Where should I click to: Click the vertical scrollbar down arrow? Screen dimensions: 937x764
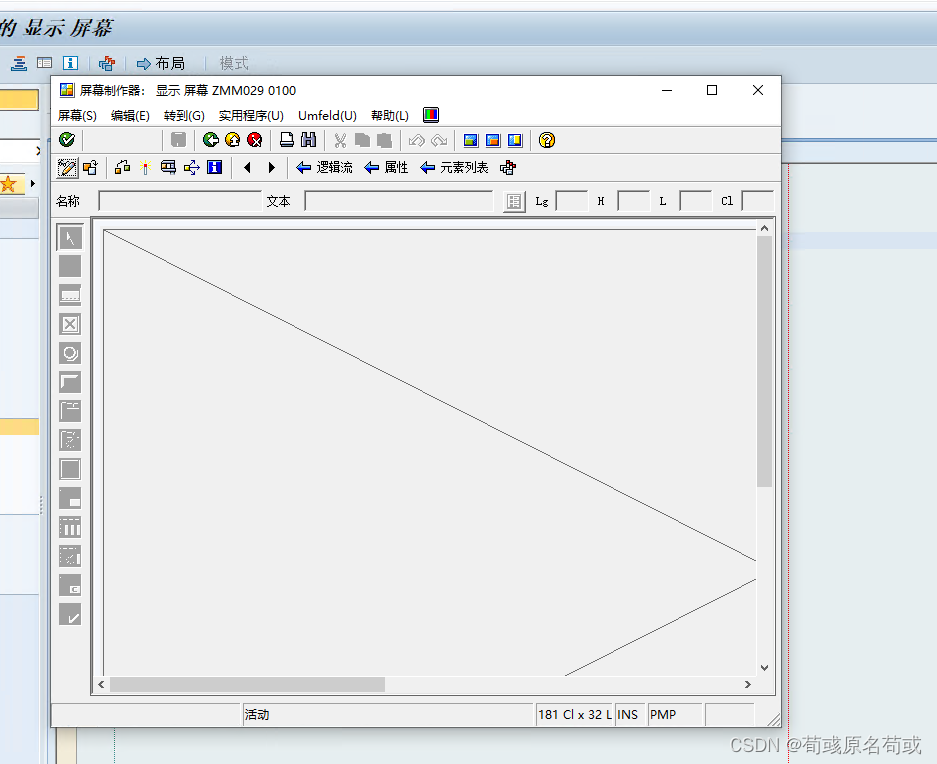coord(764,668)
